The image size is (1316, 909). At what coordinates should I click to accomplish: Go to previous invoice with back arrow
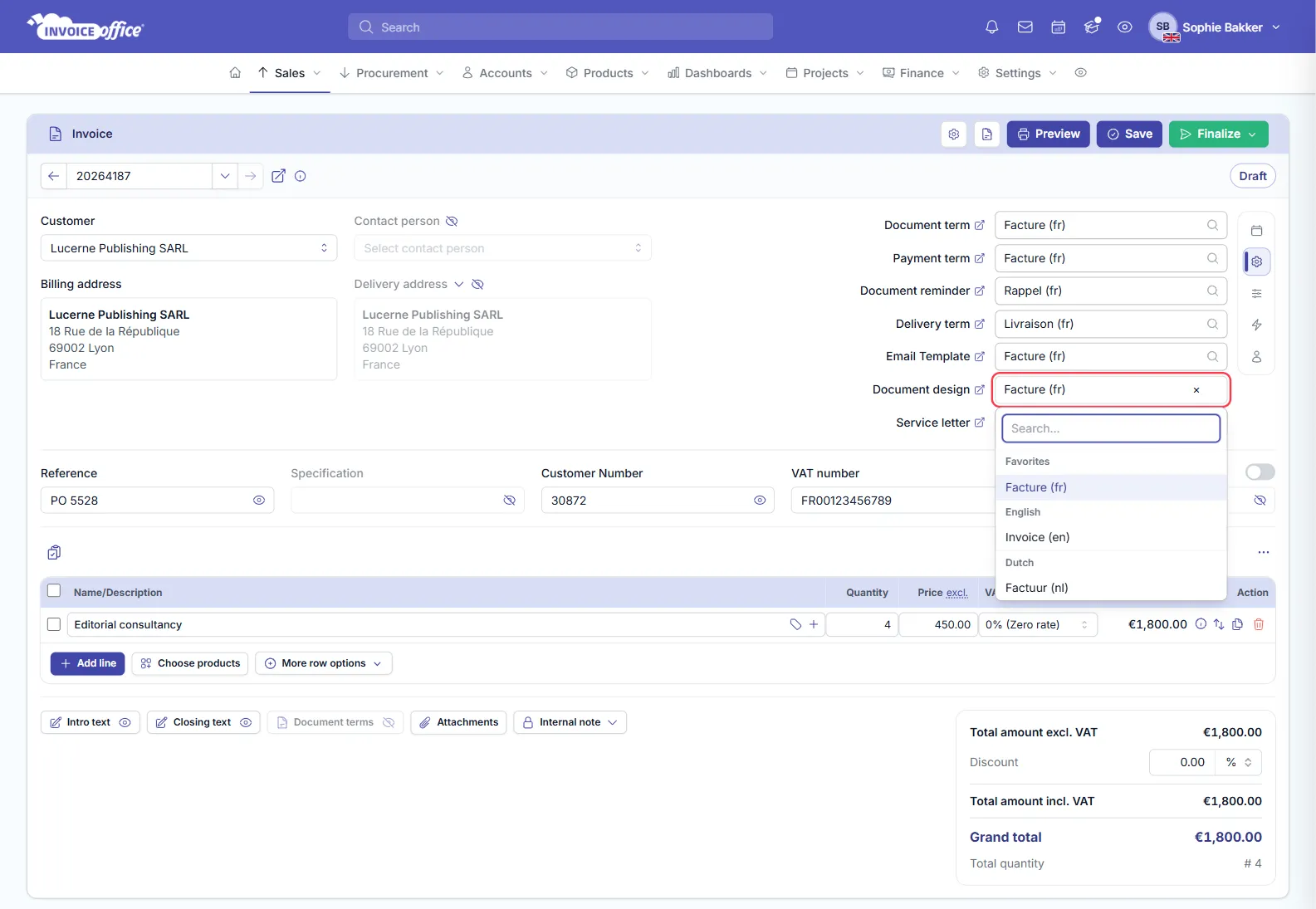53,176
